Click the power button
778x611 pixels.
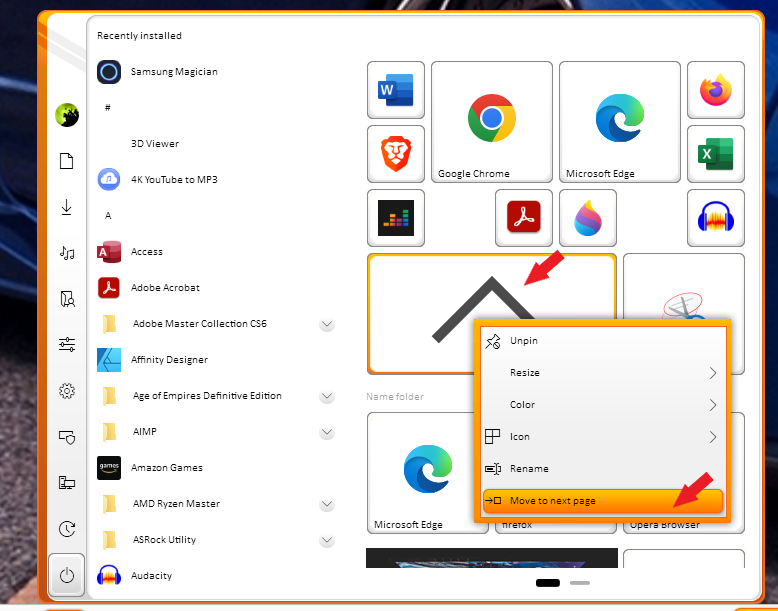coord(66,575)
